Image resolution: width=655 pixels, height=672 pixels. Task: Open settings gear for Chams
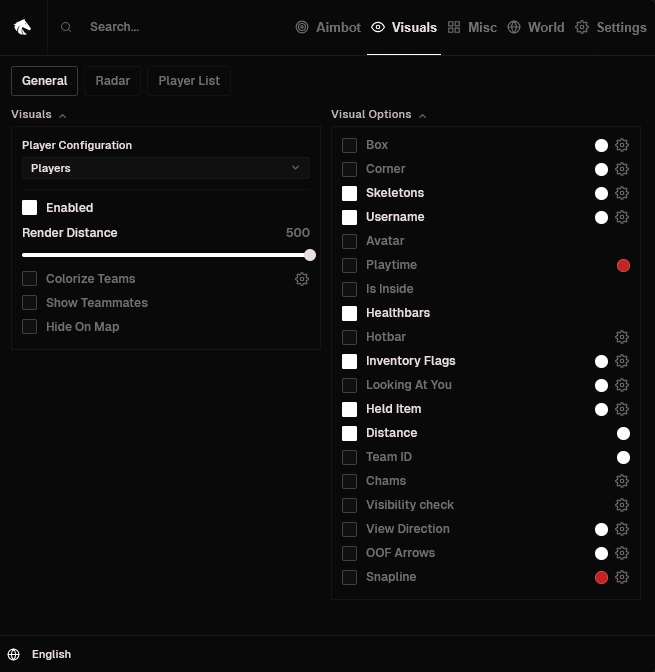(622, 481)
